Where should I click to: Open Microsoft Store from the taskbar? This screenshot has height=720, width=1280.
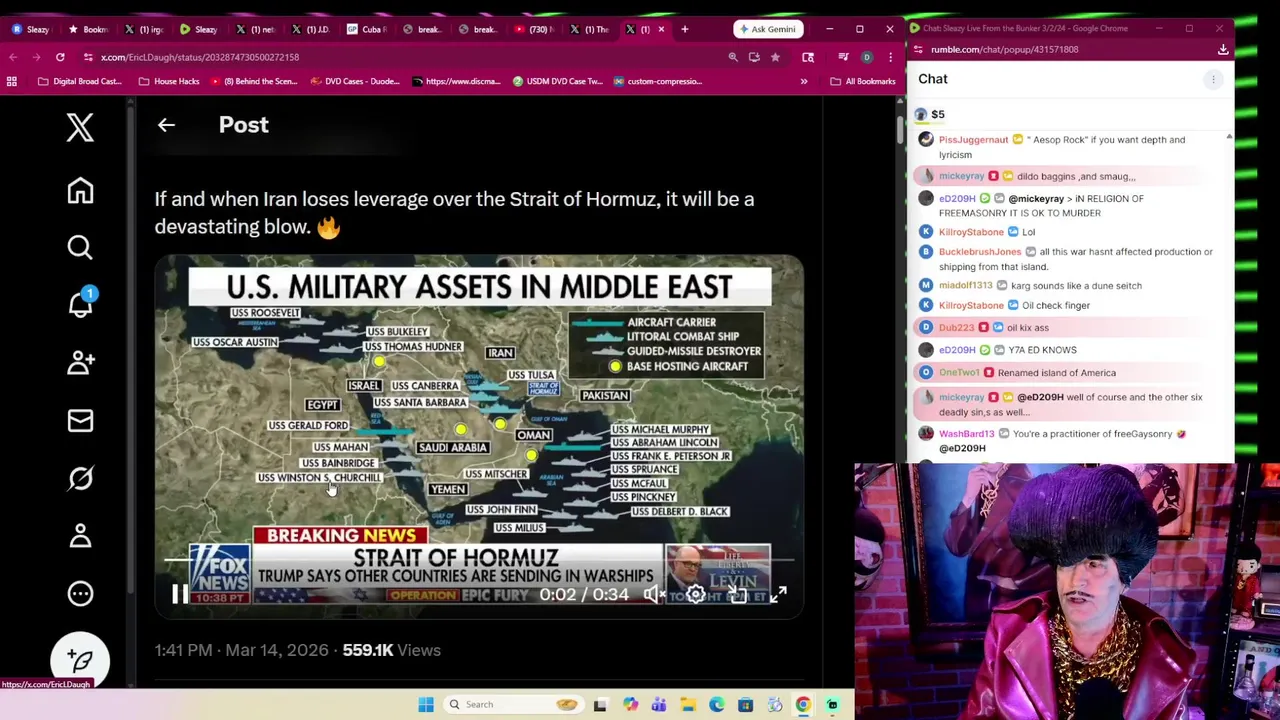point(746,704)
